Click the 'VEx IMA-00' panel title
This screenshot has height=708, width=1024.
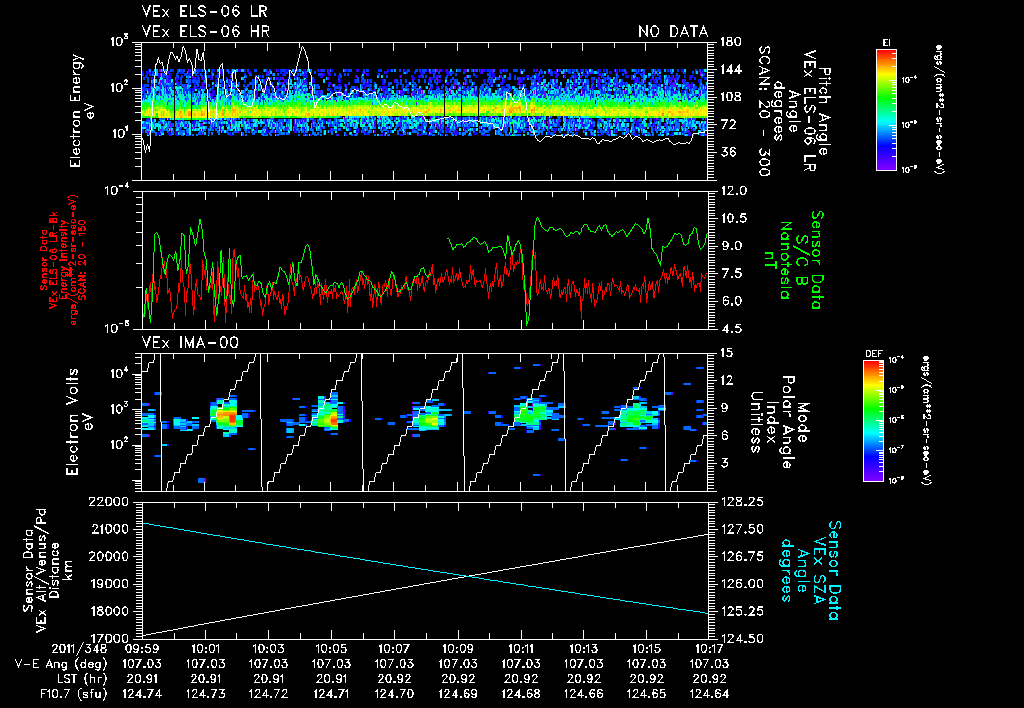coord(190,342)
